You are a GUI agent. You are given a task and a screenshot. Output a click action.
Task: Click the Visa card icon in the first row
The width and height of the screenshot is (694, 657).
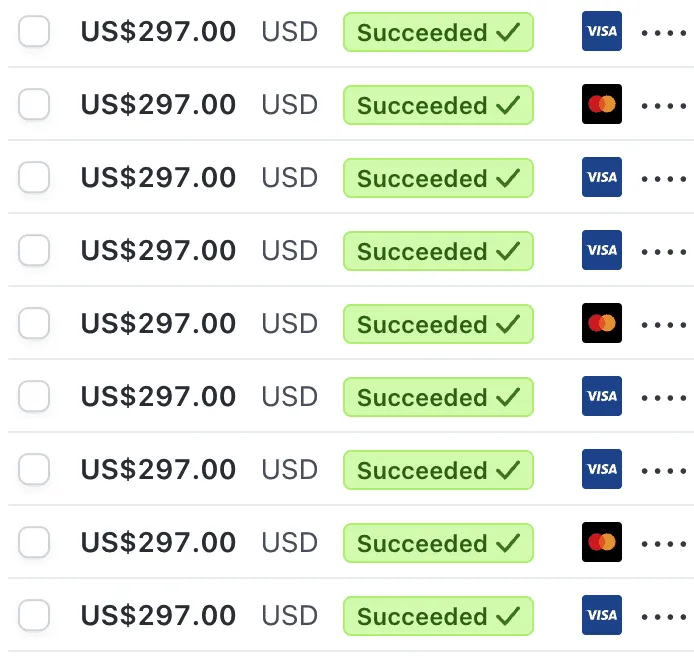click(601, 31)
